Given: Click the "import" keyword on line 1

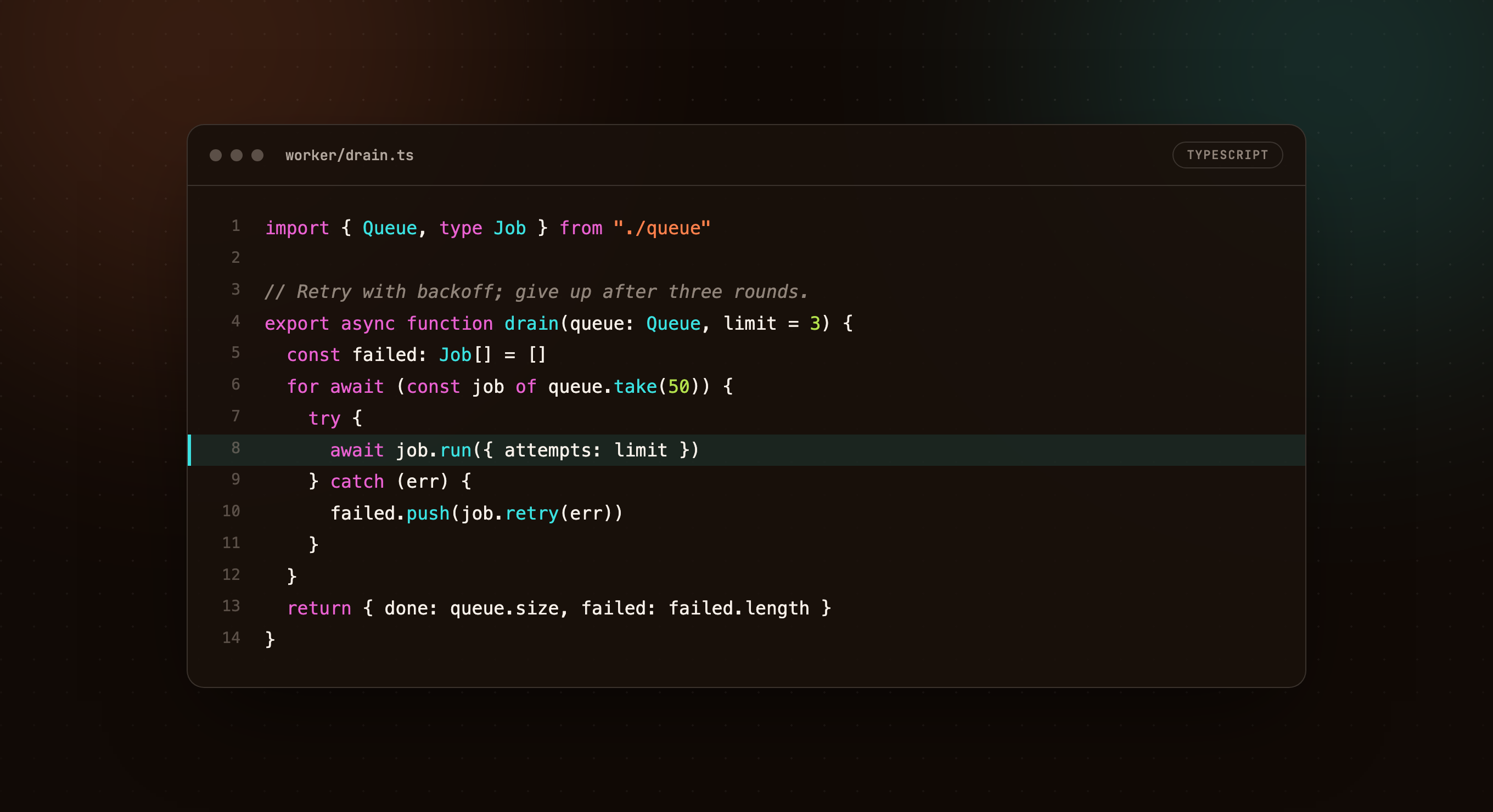Looking at the screenshot, I should tap(298, 228).
